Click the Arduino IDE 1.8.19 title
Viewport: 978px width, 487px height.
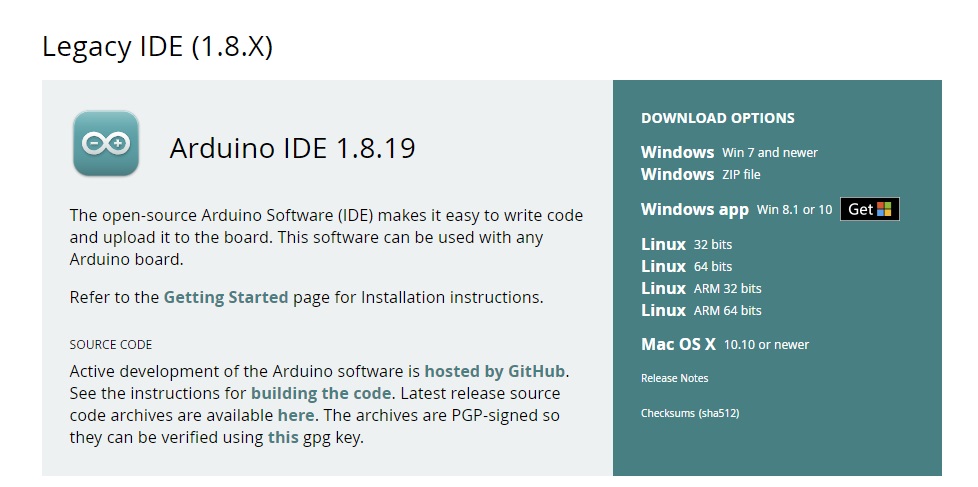pyautogui.click(x=293, y=148)
